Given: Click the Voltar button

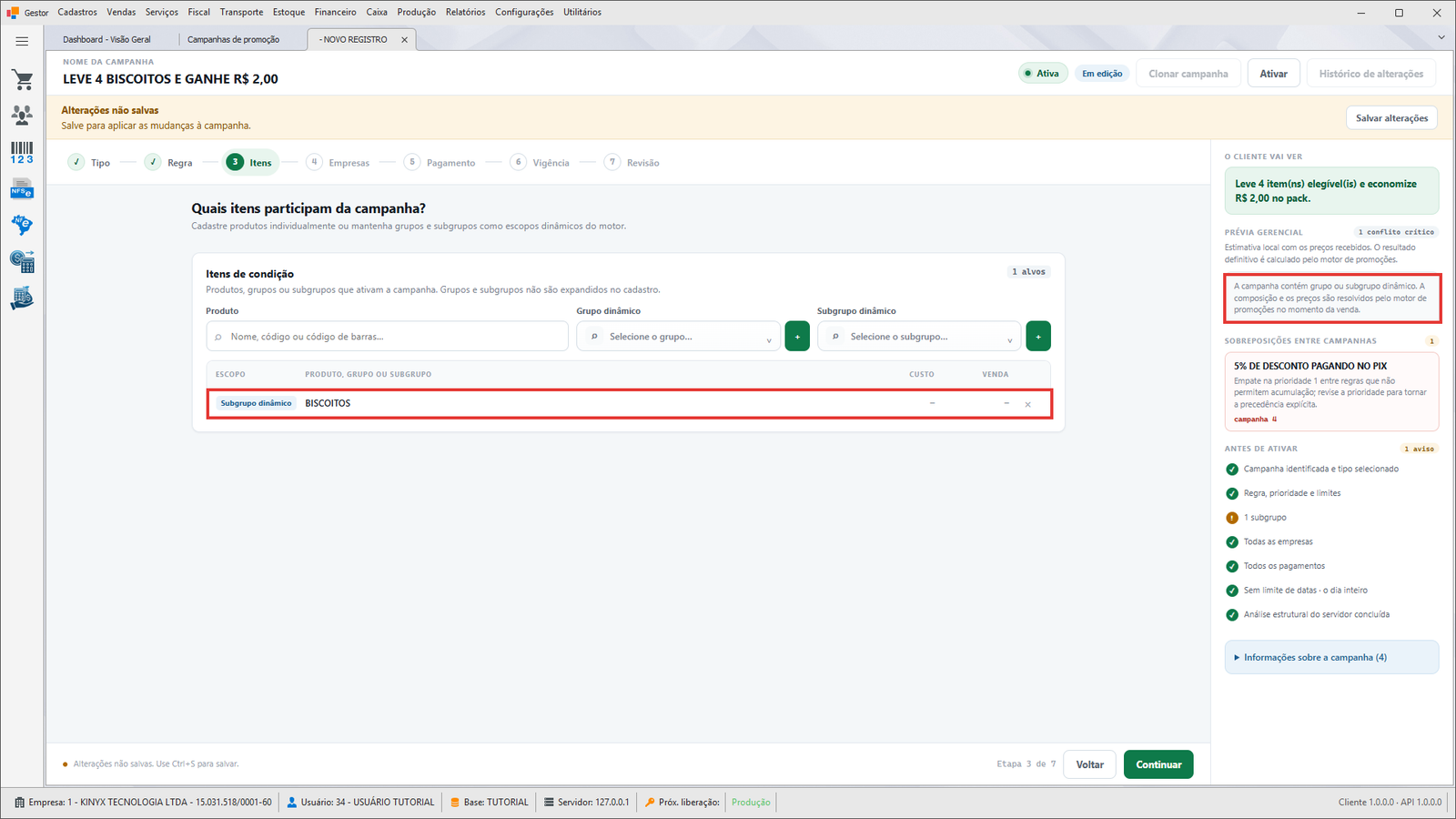Looking at the screenshot, I should 1089,764.
